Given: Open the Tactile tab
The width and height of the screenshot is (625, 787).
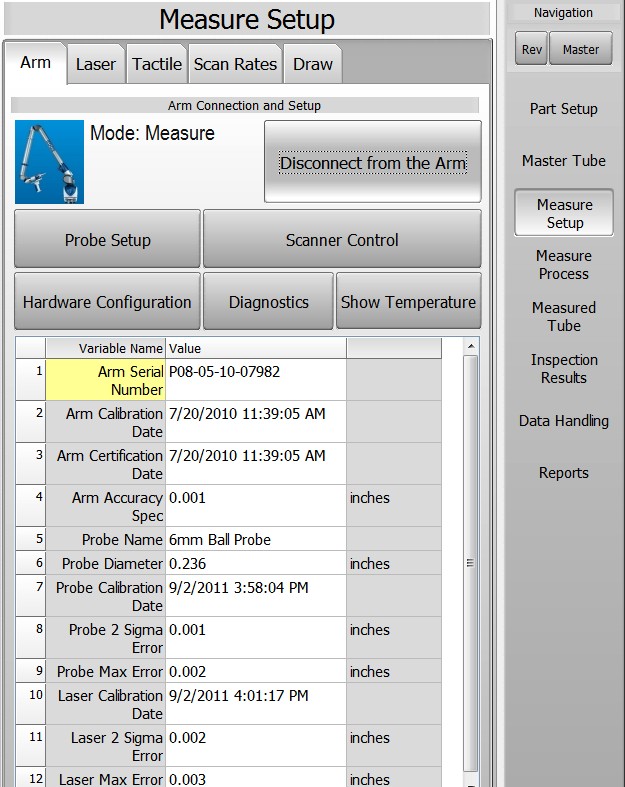Looking at the screenshot, I should tap(157, 65).
